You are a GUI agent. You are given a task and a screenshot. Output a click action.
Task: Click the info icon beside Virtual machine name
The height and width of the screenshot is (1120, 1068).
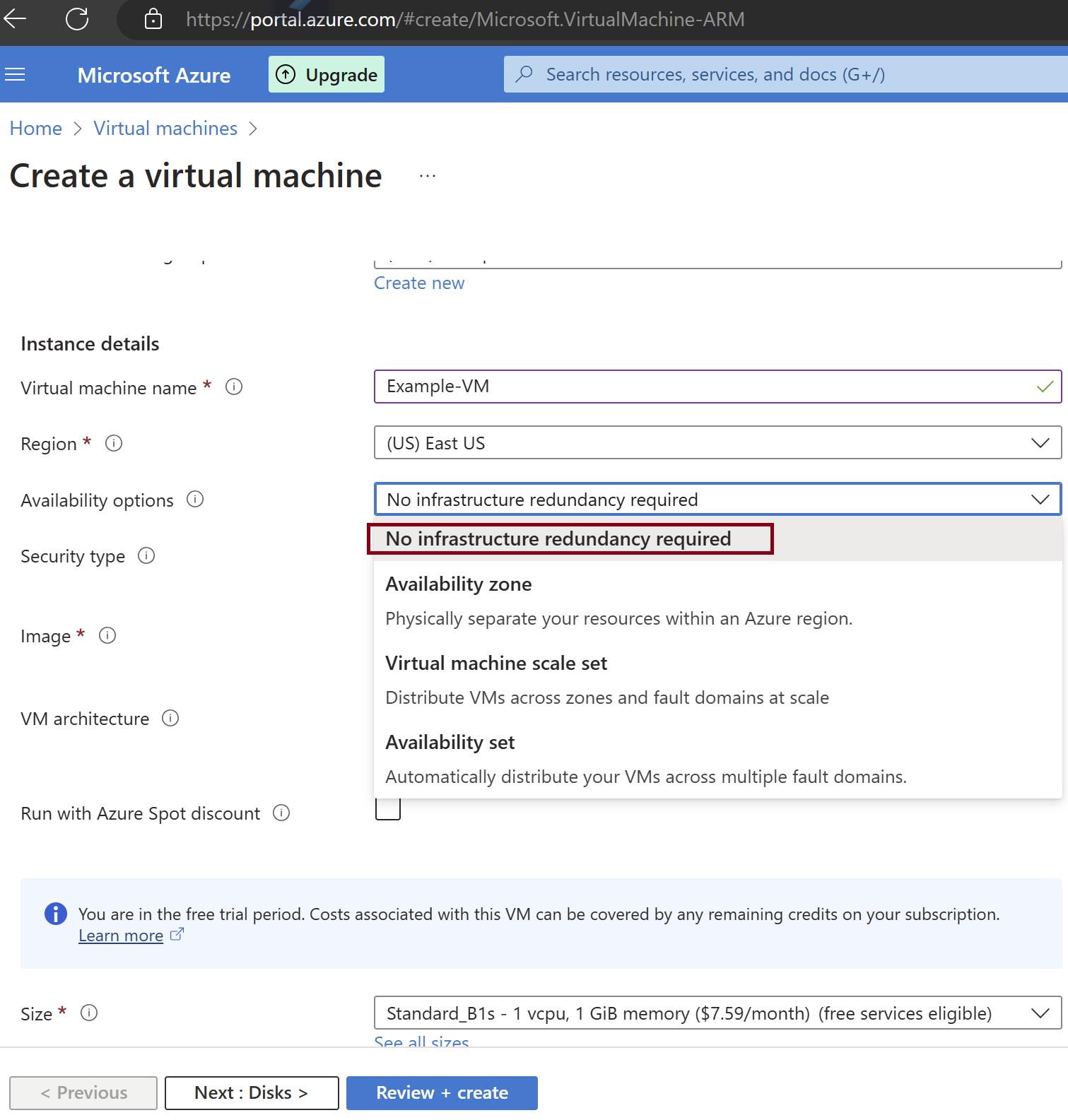tap(234, 387)
